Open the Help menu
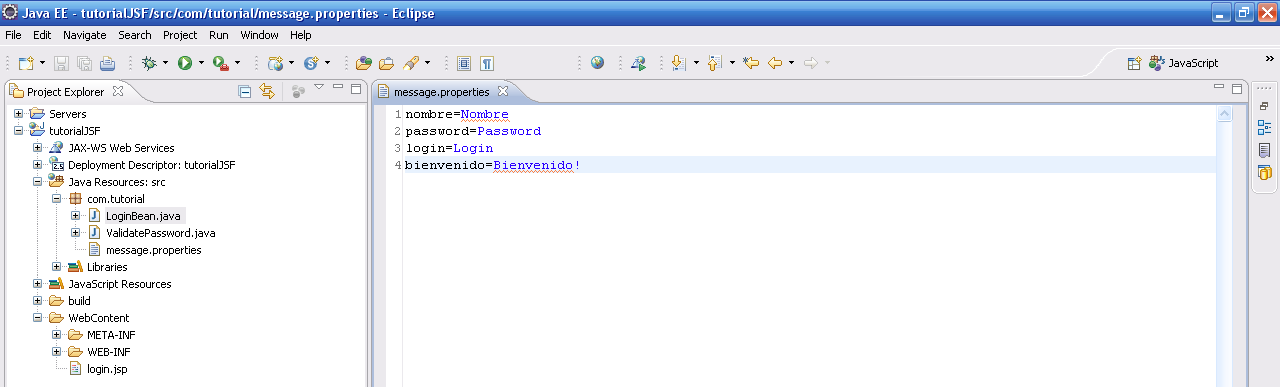This screenshot has width=1280, height=387. (x=301, y=35)
